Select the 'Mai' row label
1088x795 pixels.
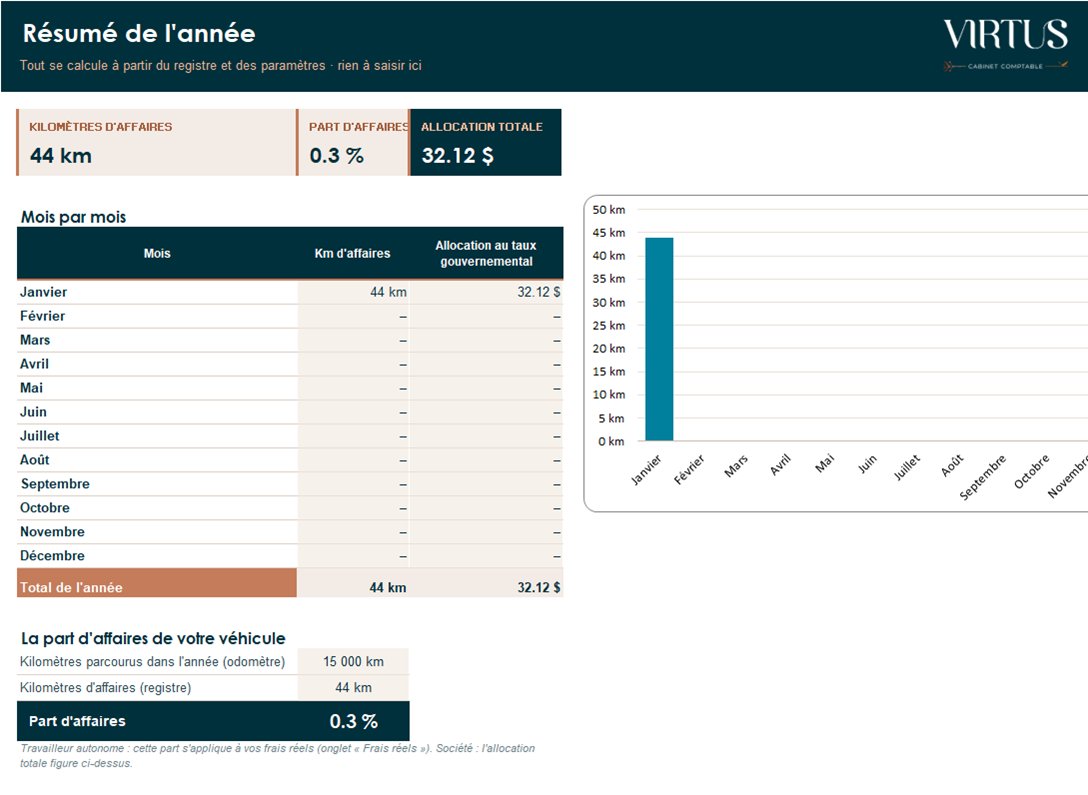click(x=31, y=388)
